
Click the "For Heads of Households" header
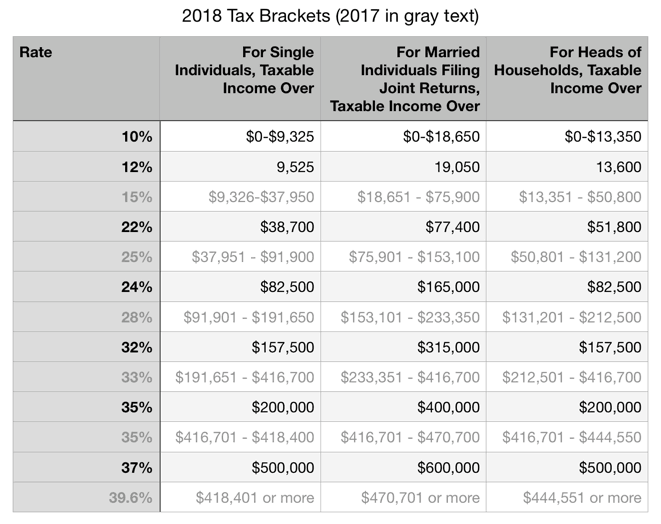(x=567, y=69)
